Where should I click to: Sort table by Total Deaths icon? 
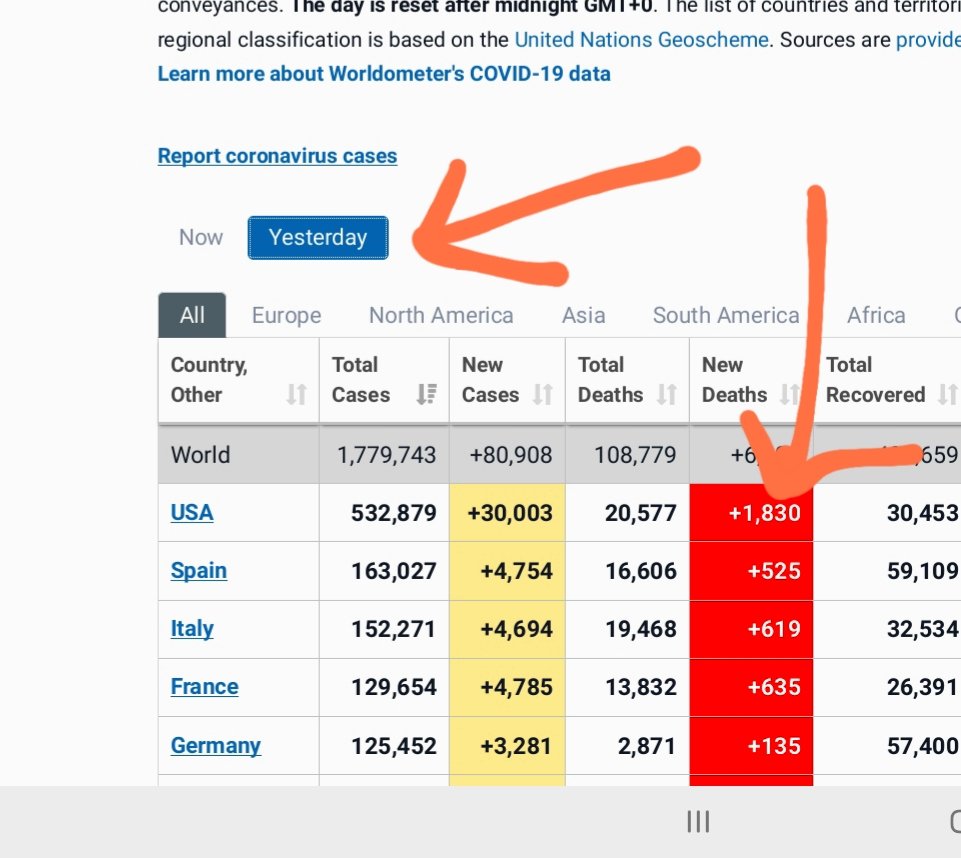666,395
